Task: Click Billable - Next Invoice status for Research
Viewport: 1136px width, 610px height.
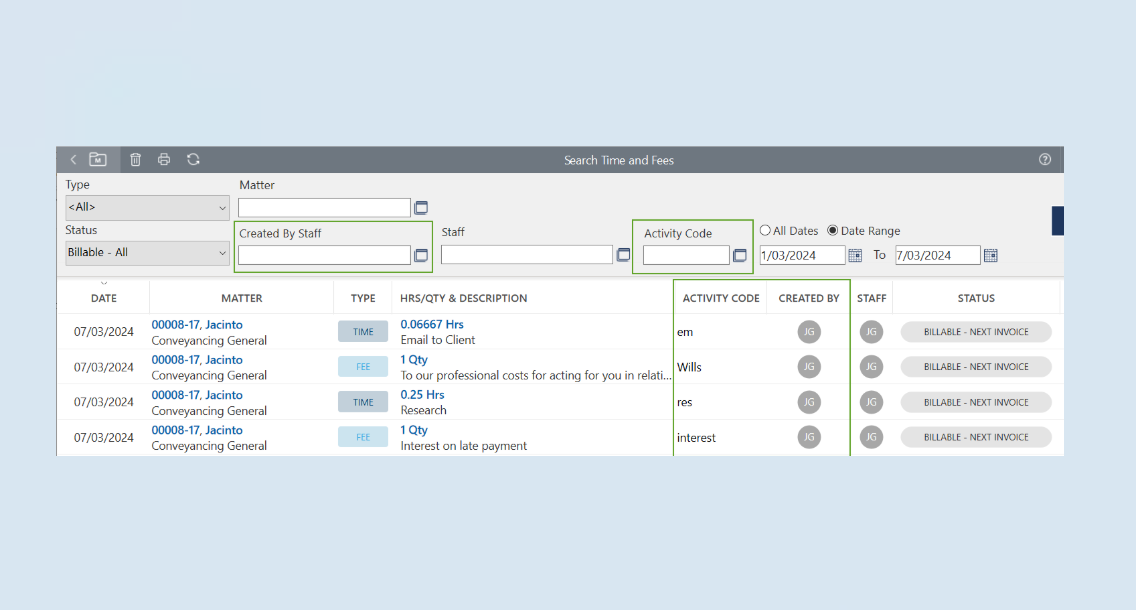Action: (976, 403)
